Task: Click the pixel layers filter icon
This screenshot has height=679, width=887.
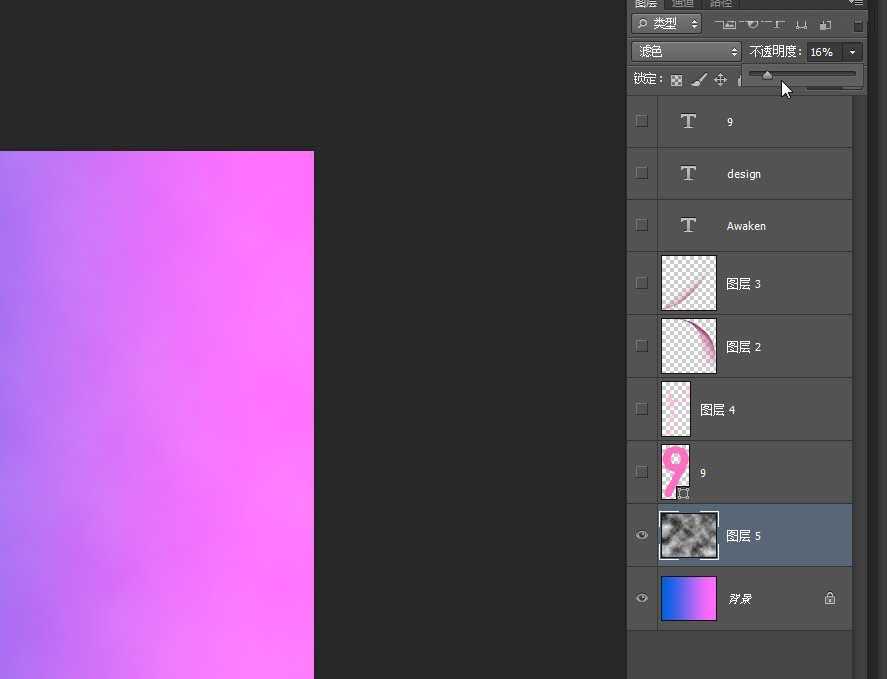Action: [728, 23]
